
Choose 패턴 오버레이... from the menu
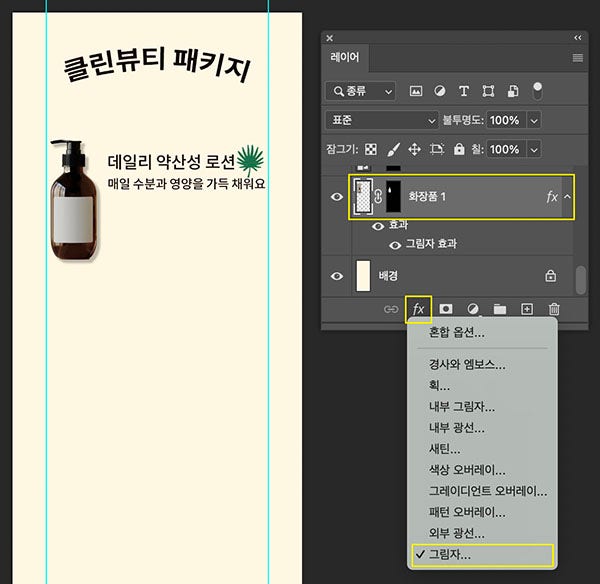point(467,512)
